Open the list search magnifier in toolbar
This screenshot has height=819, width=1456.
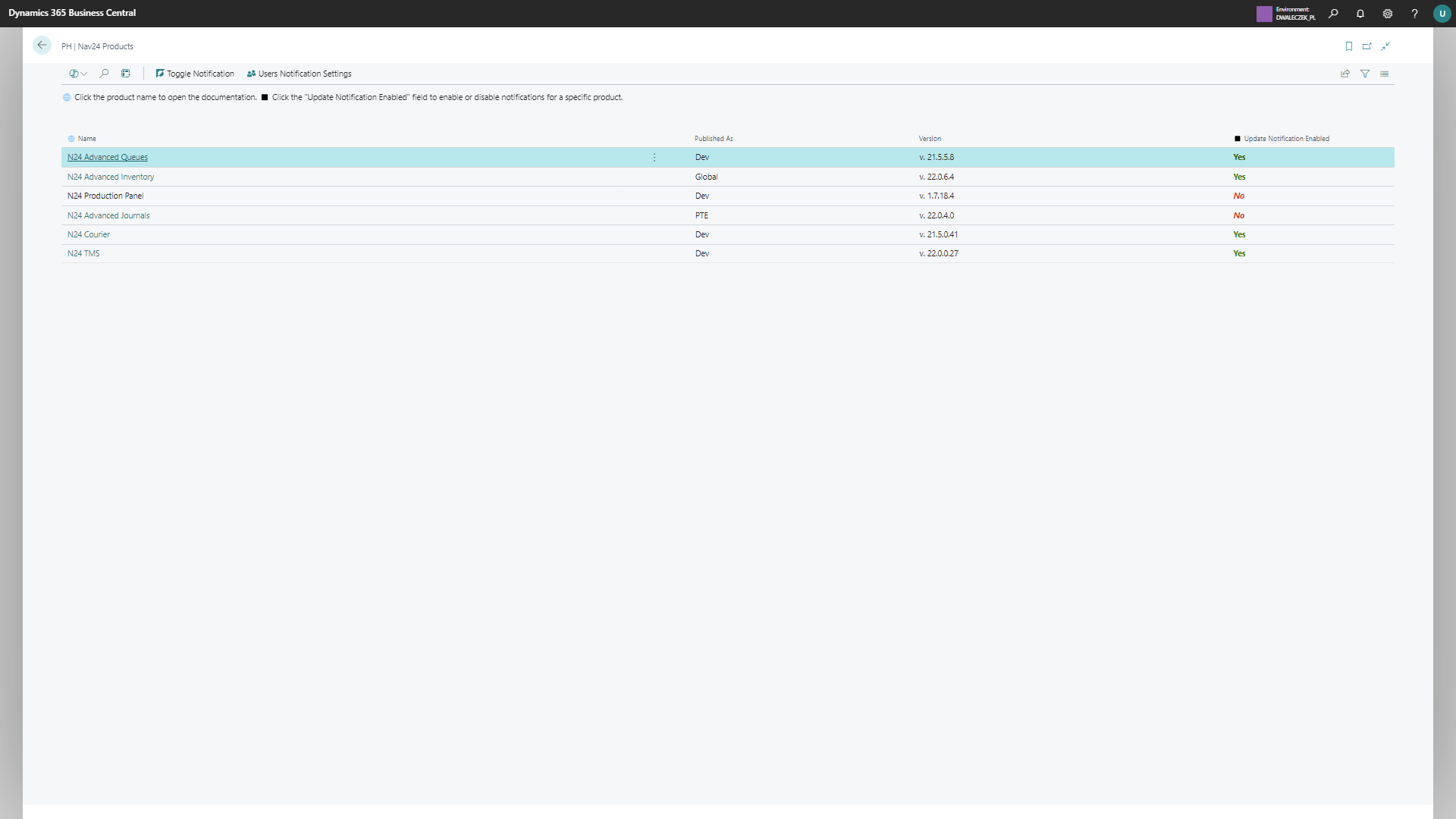(104, 74)
